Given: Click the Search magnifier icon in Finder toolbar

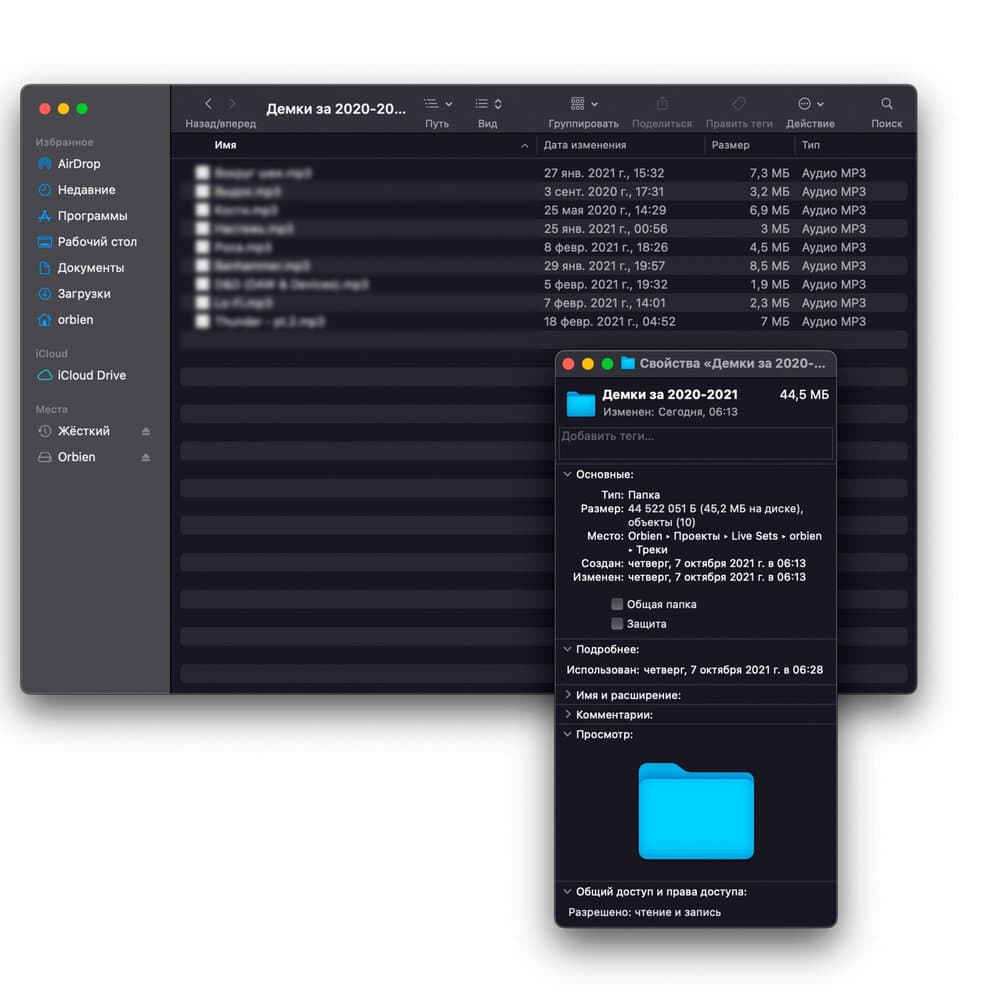Looking at the screenshot, I should tap(886, 104).
